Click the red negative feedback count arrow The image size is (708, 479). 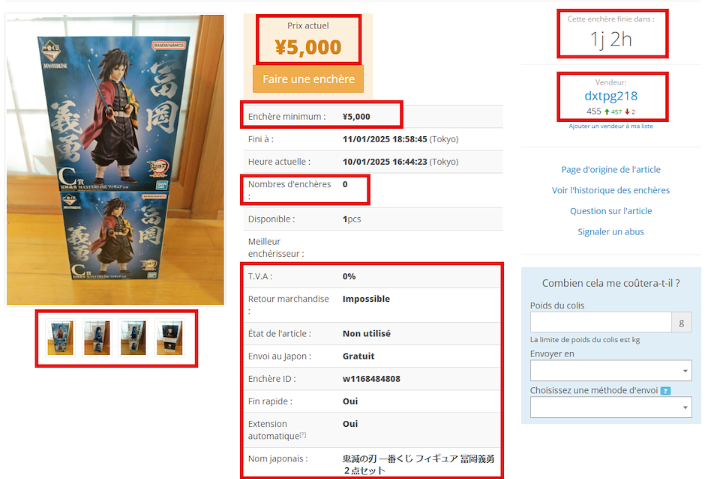[627, 112]
